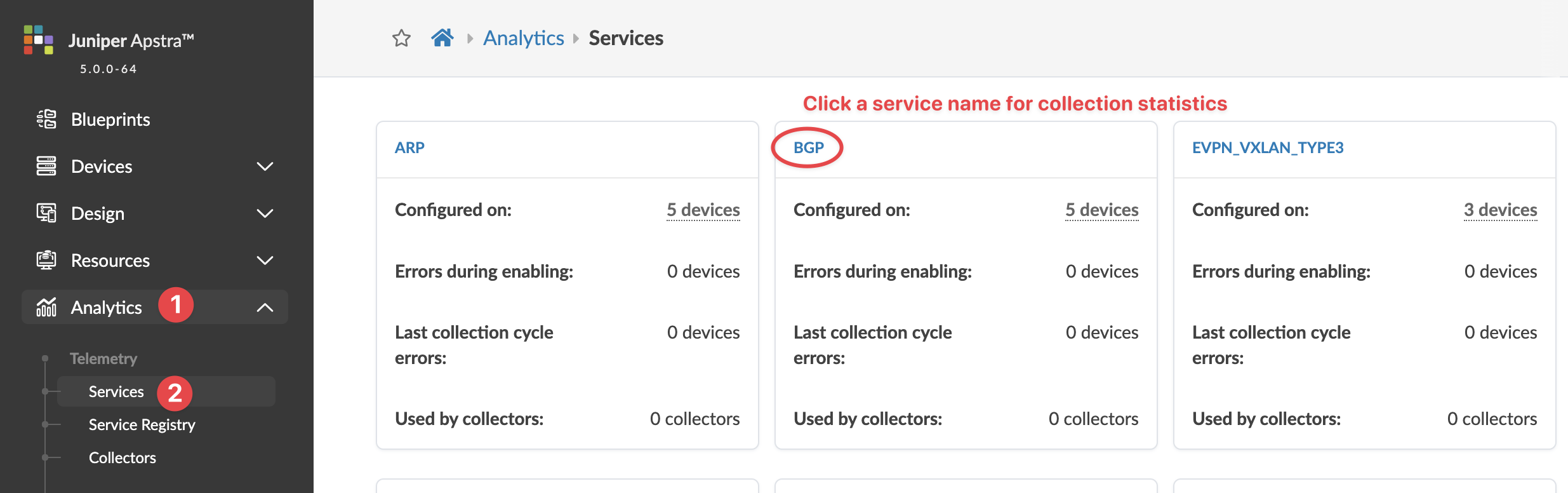Viewport: 1568px width, 493px height.
Task: Expand the Resources menu chevron
Action: point(265,260)
